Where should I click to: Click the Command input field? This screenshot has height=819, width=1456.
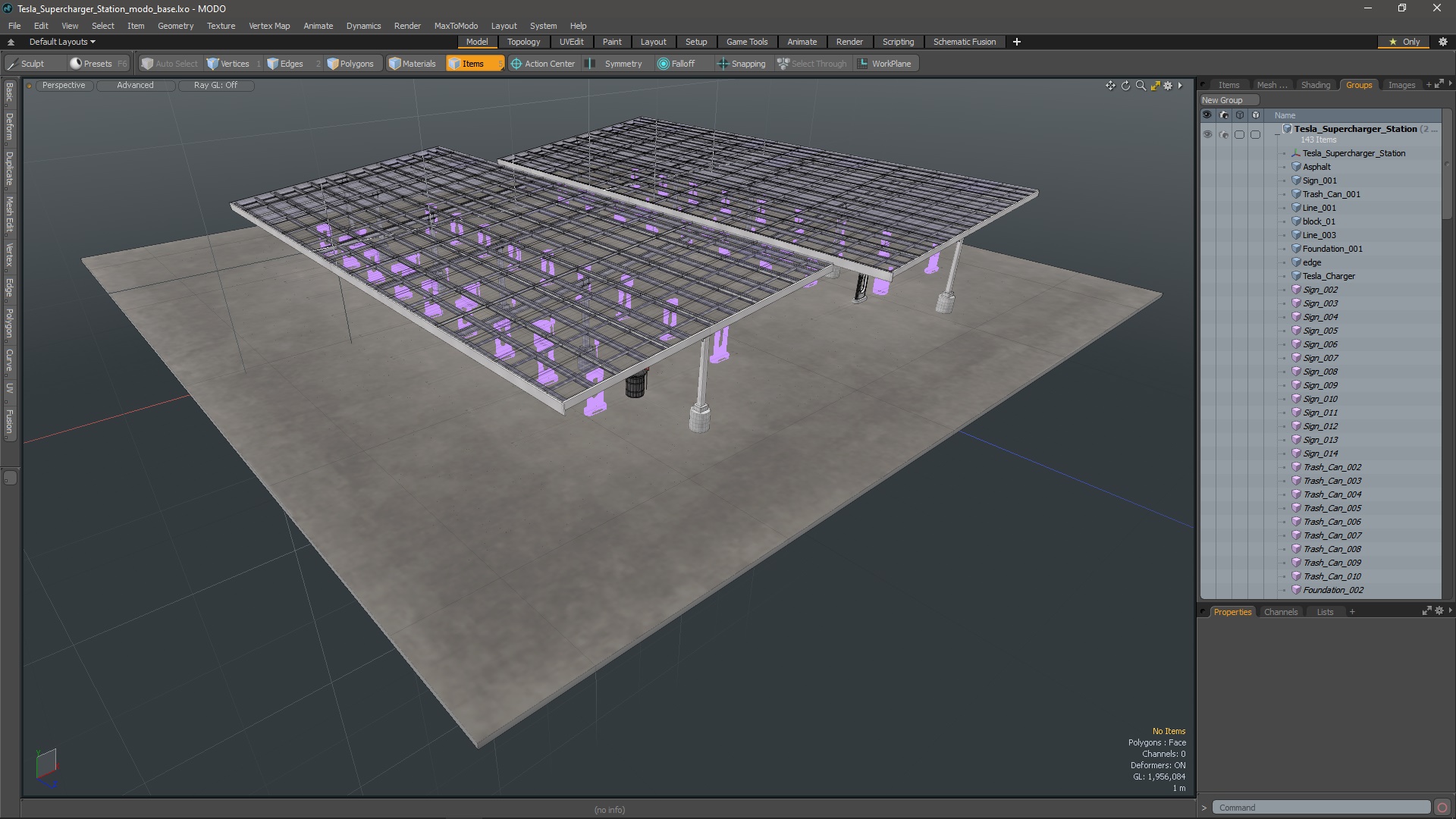pyautogui.click(x=1320, y=808)
